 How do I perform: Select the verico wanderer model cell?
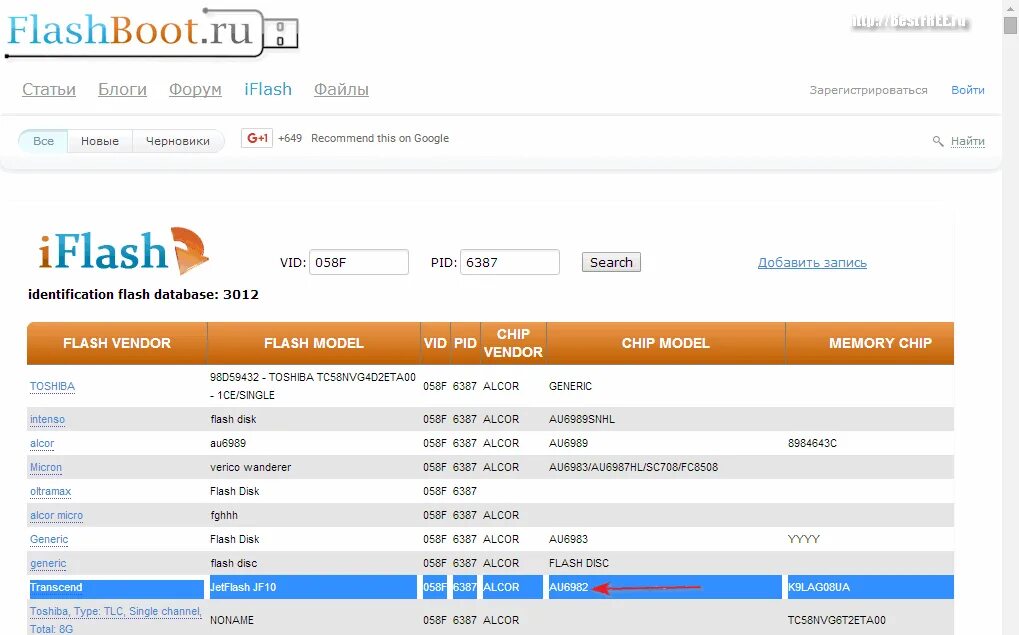pos(250,467)
